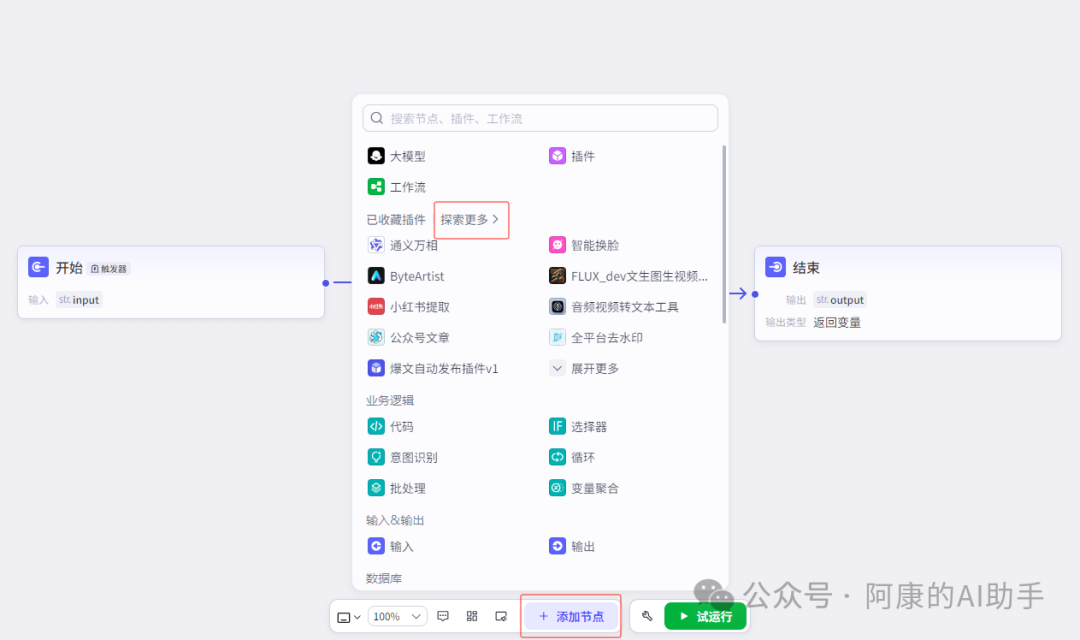Add a 批处理 node

pyautogui.click(x=396, y=488)
